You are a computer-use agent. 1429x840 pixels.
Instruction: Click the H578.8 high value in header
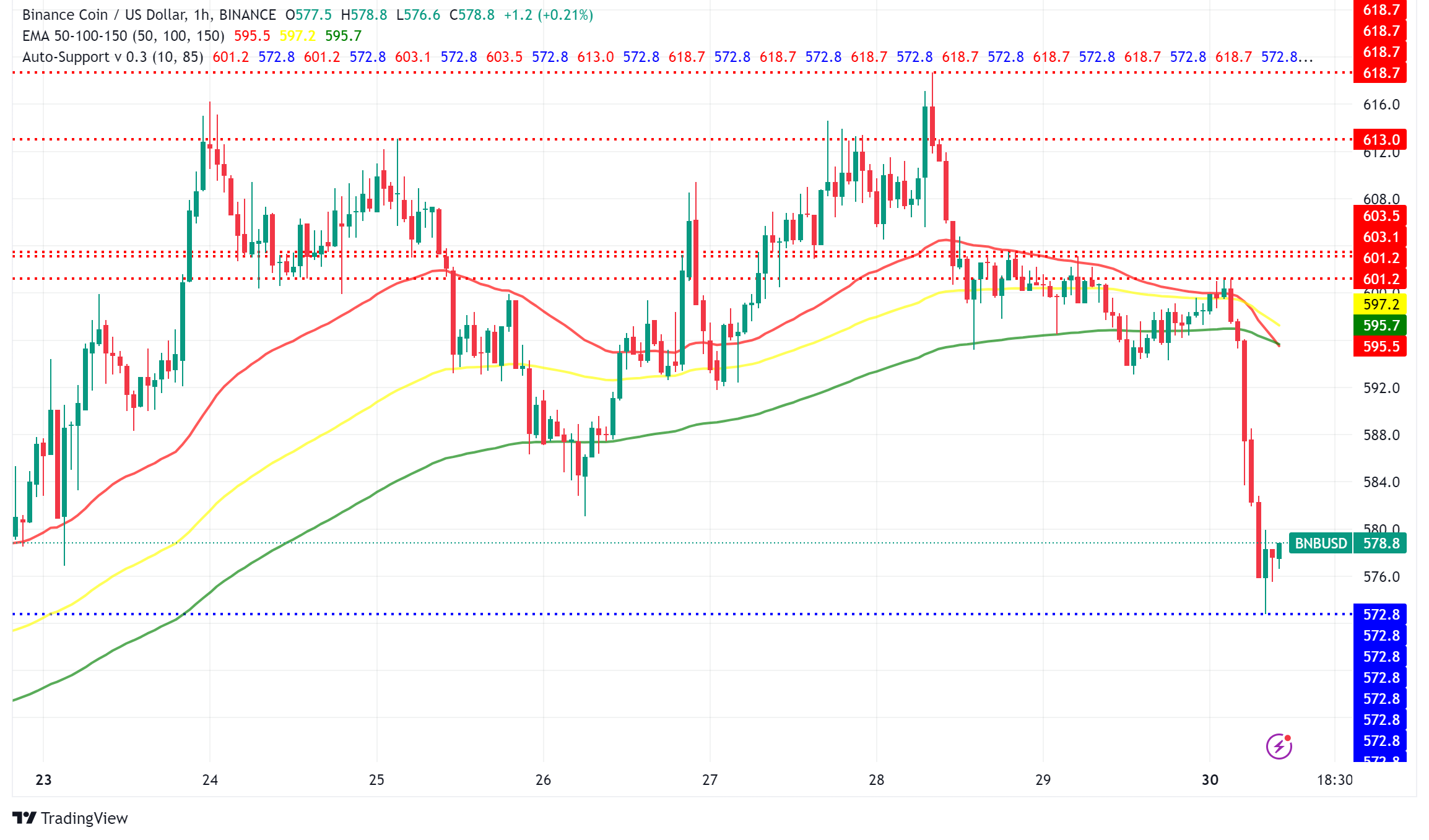coord(364,15)
